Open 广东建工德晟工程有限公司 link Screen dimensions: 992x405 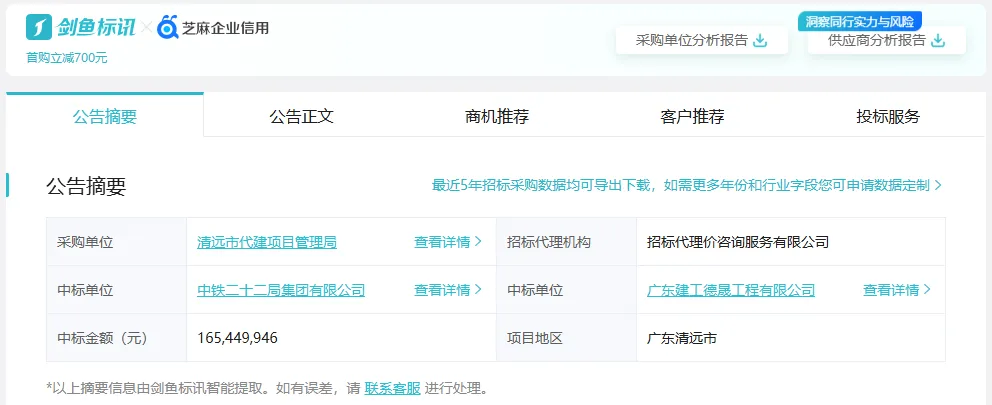tap(731, 290)
